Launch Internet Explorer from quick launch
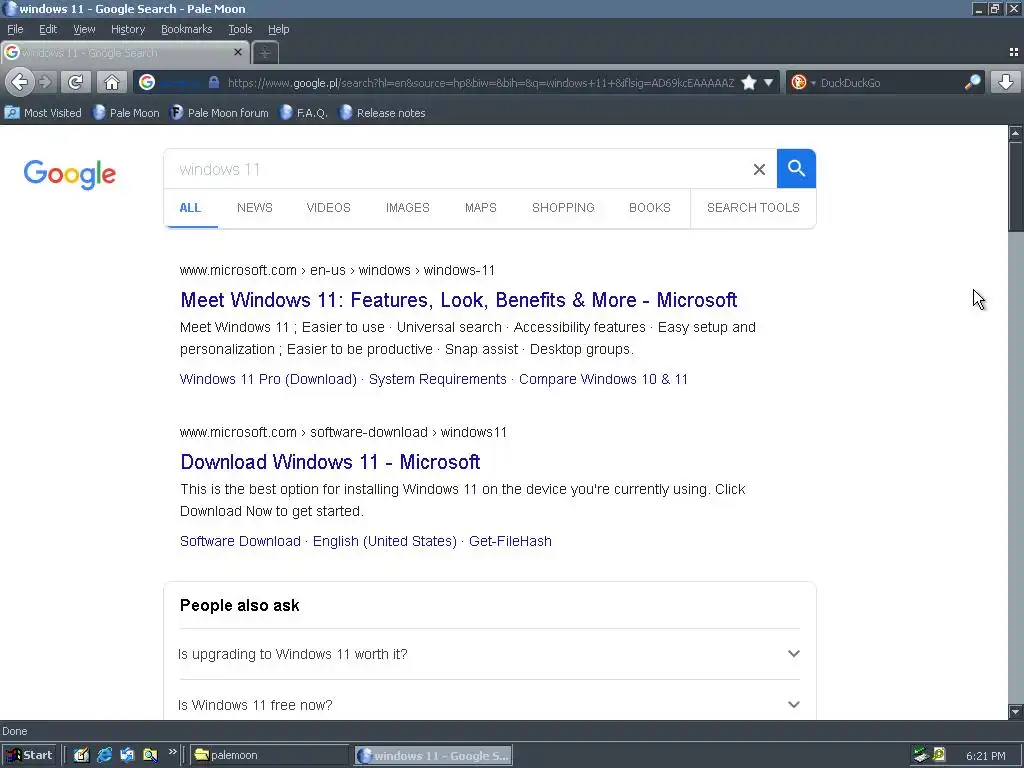Viewport: 1024px width, 768px height. pyautogui.click(x=104, y=756)
